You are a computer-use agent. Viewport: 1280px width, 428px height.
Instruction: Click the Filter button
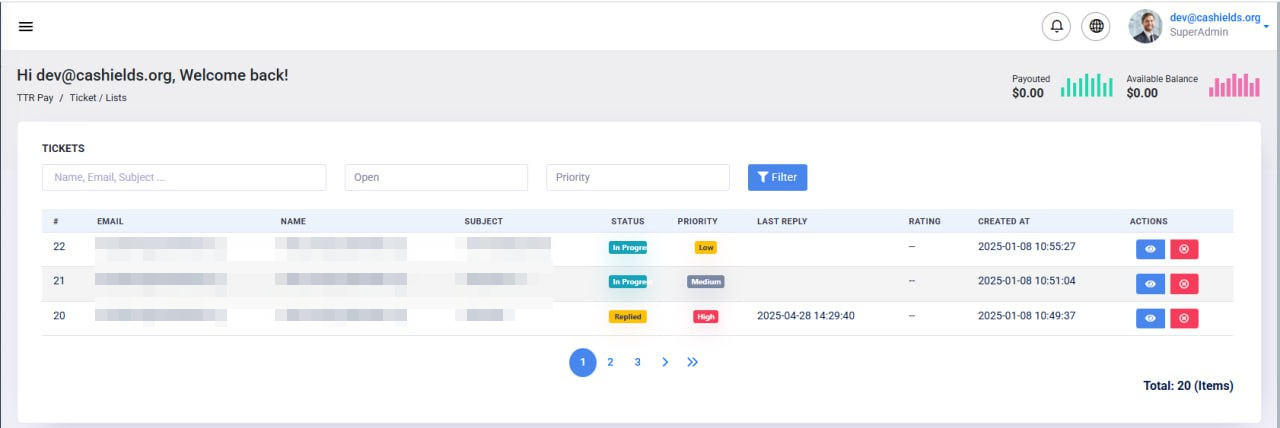pos(777,177)
